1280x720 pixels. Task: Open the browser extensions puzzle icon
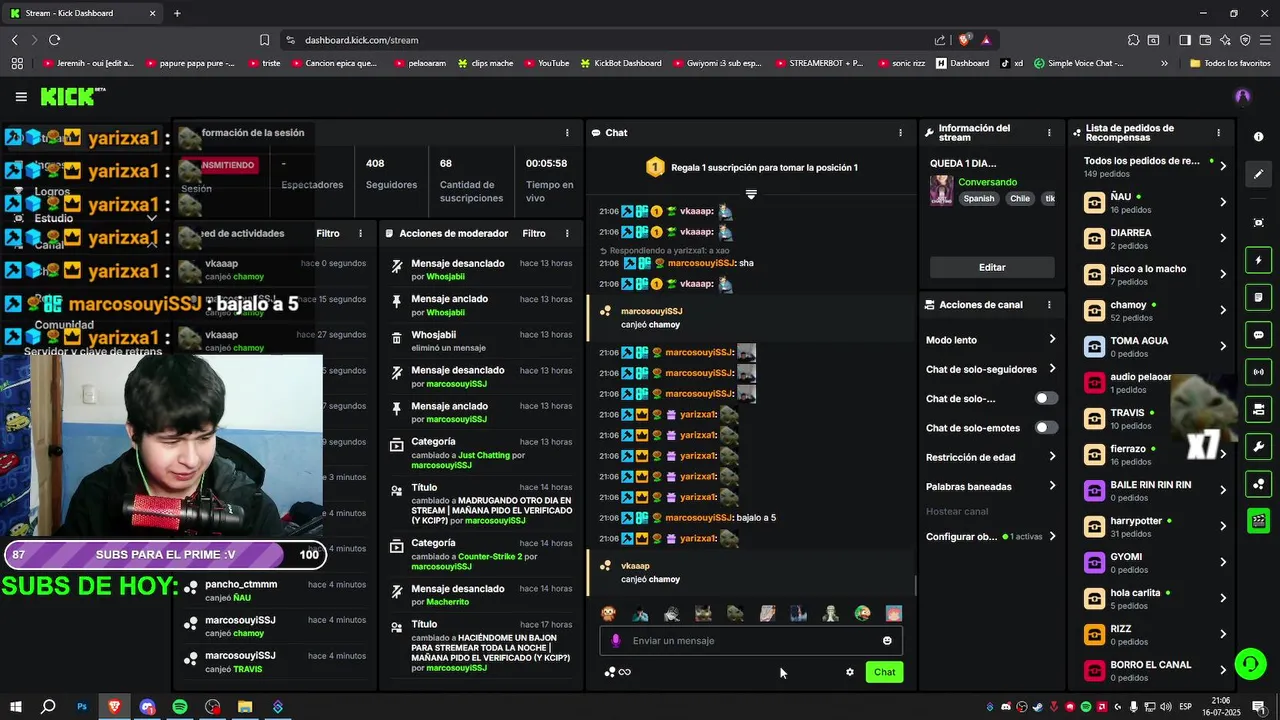[1133, 40]
